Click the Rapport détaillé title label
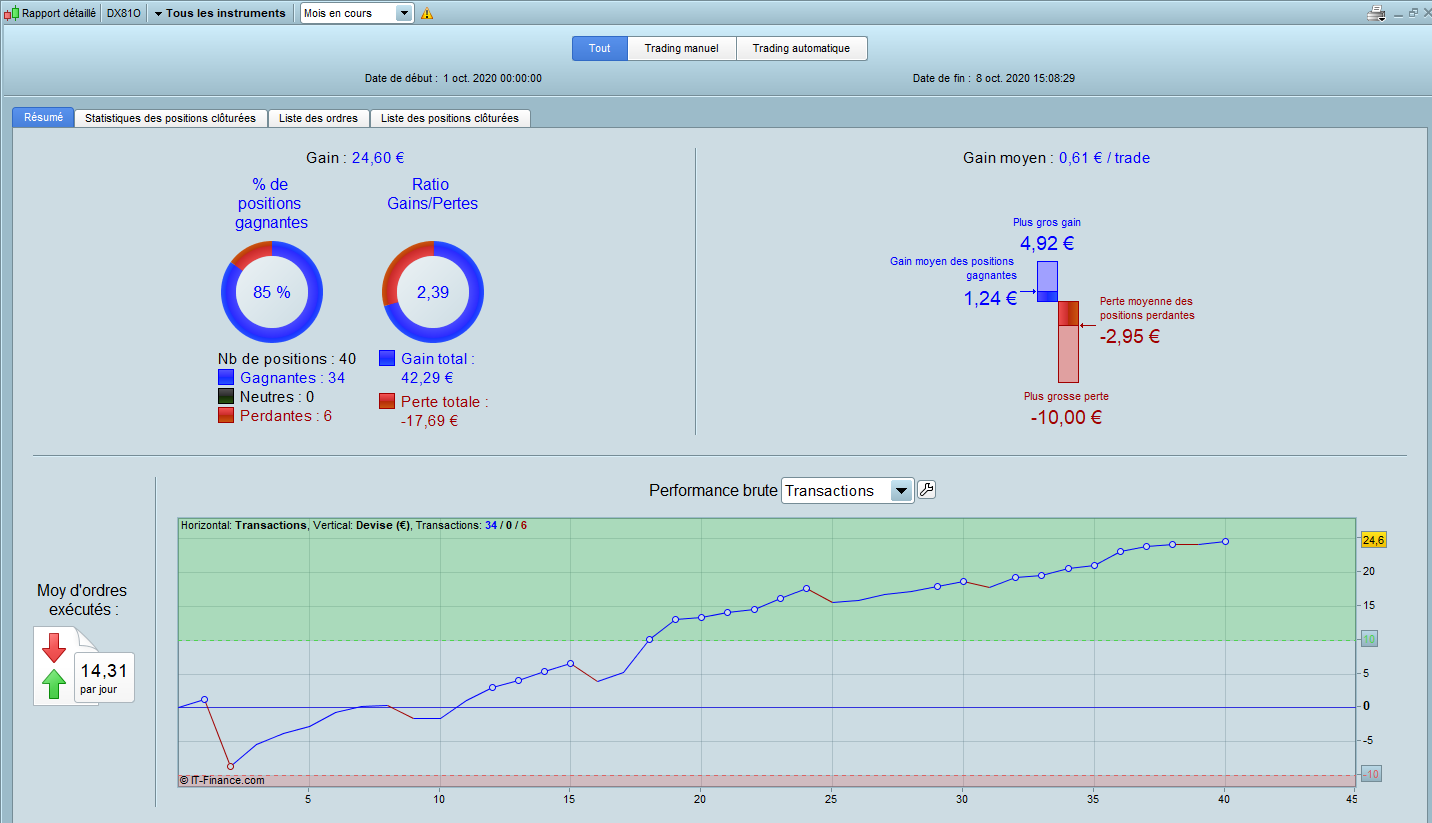Screen dimensions: 1432x823 (x=59, y=14)
